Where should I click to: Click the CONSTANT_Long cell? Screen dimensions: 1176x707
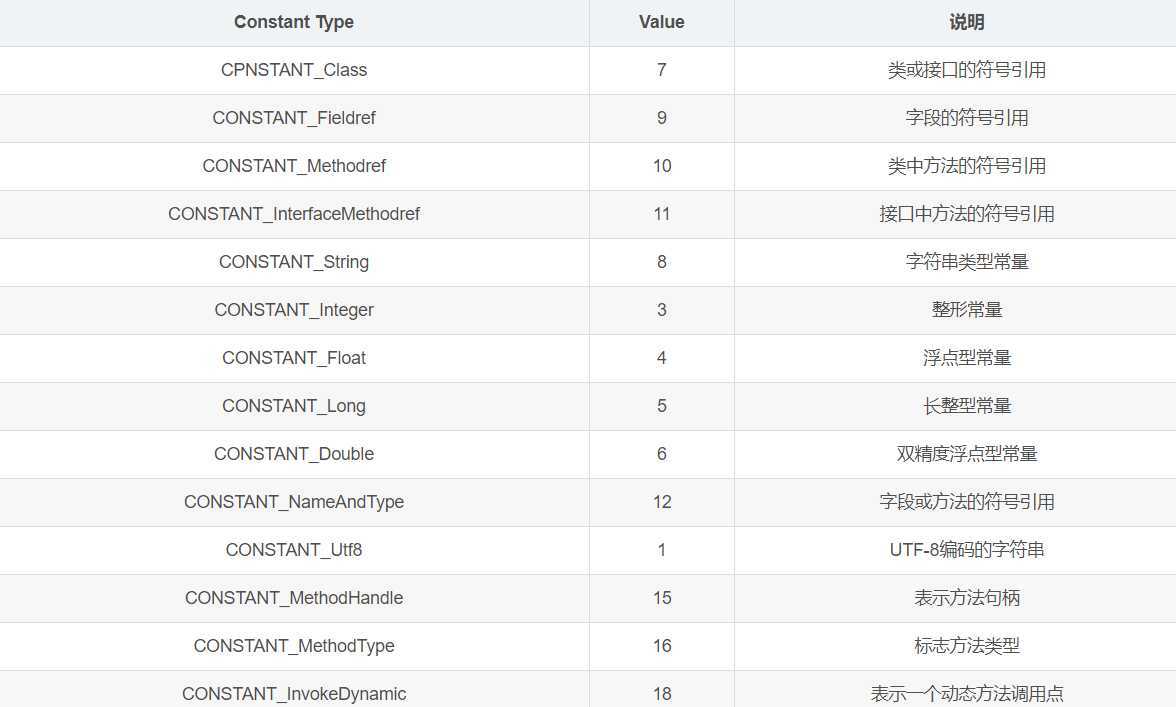tap(294, 406)
